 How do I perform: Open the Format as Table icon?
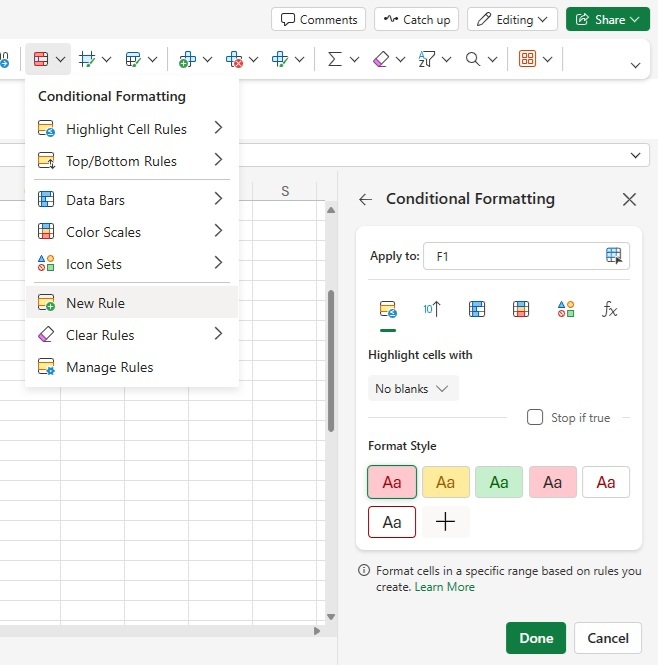(87, 59)
